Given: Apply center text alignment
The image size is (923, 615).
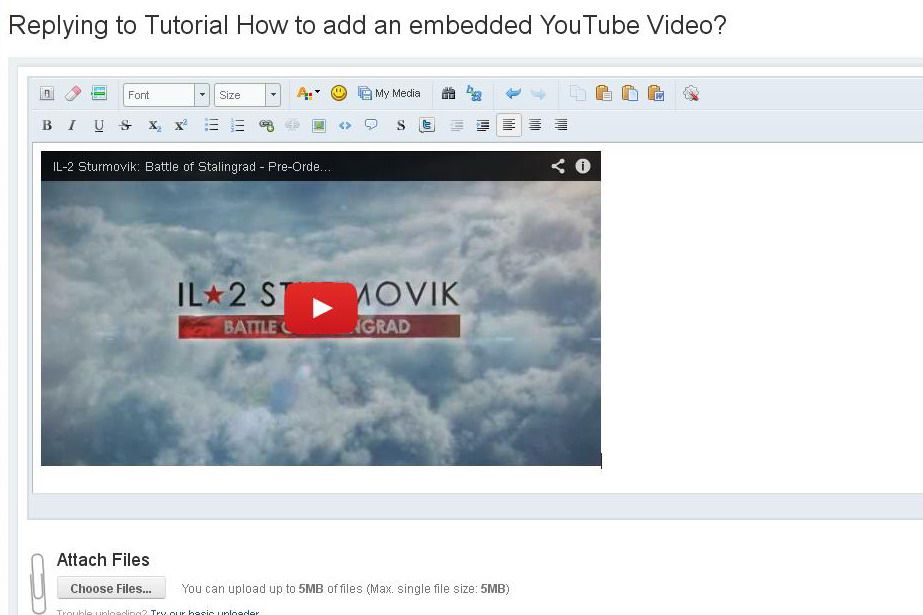Looking at the screenshot, I should 536,125.
